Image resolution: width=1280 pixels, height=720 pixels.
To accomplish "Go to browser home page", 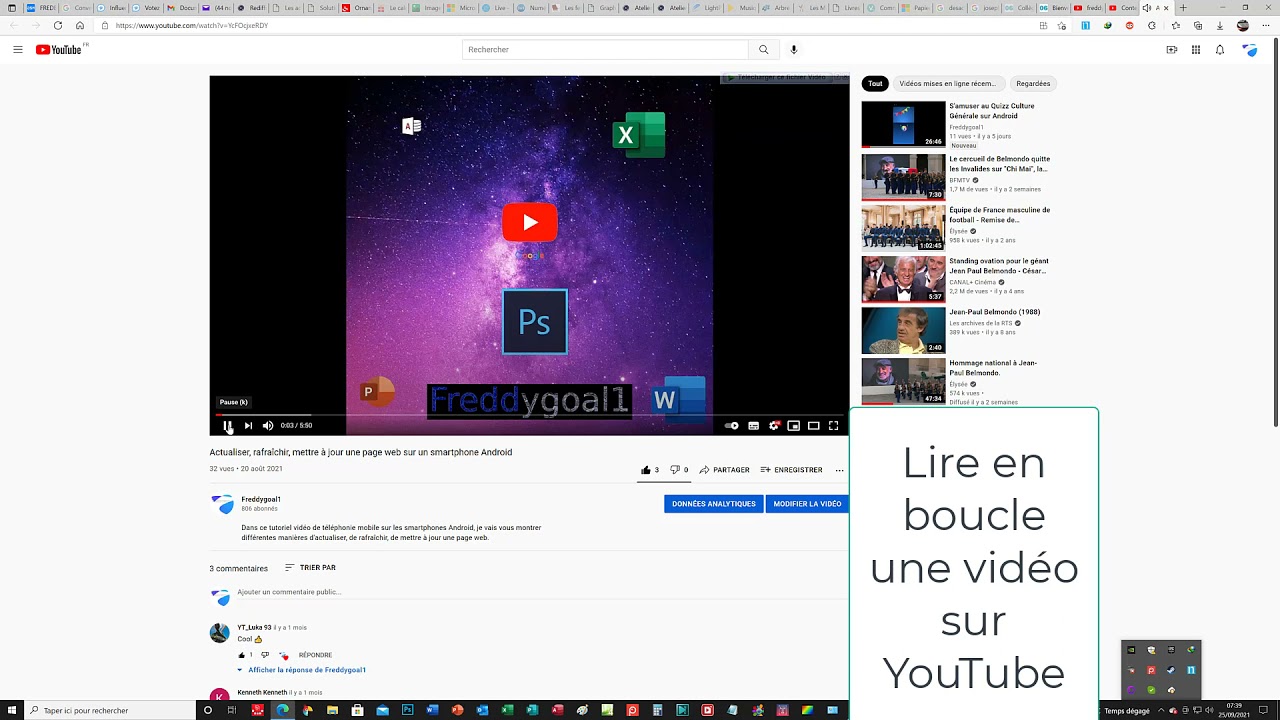I will pyautogui.click(x=80, y=26).
